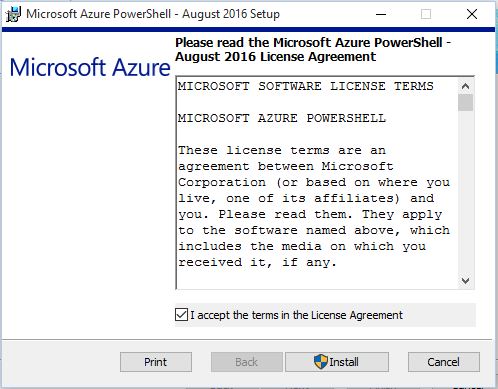Close the setup window
The height and width of the screenshot is (389, 498).
[x=472, y=14]
